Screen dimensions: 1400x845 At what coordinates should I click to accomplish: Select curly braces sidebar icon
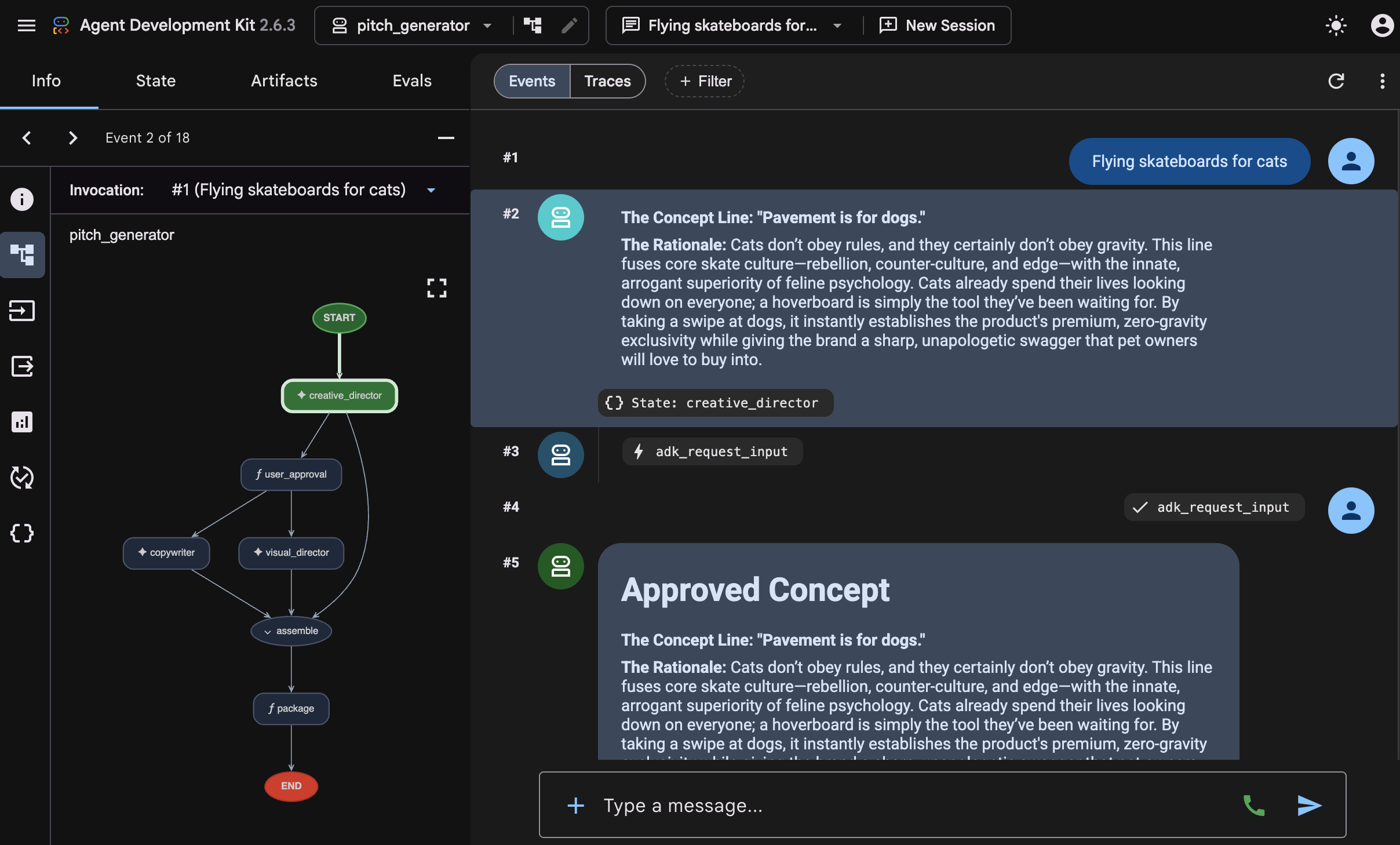(22, 533)
